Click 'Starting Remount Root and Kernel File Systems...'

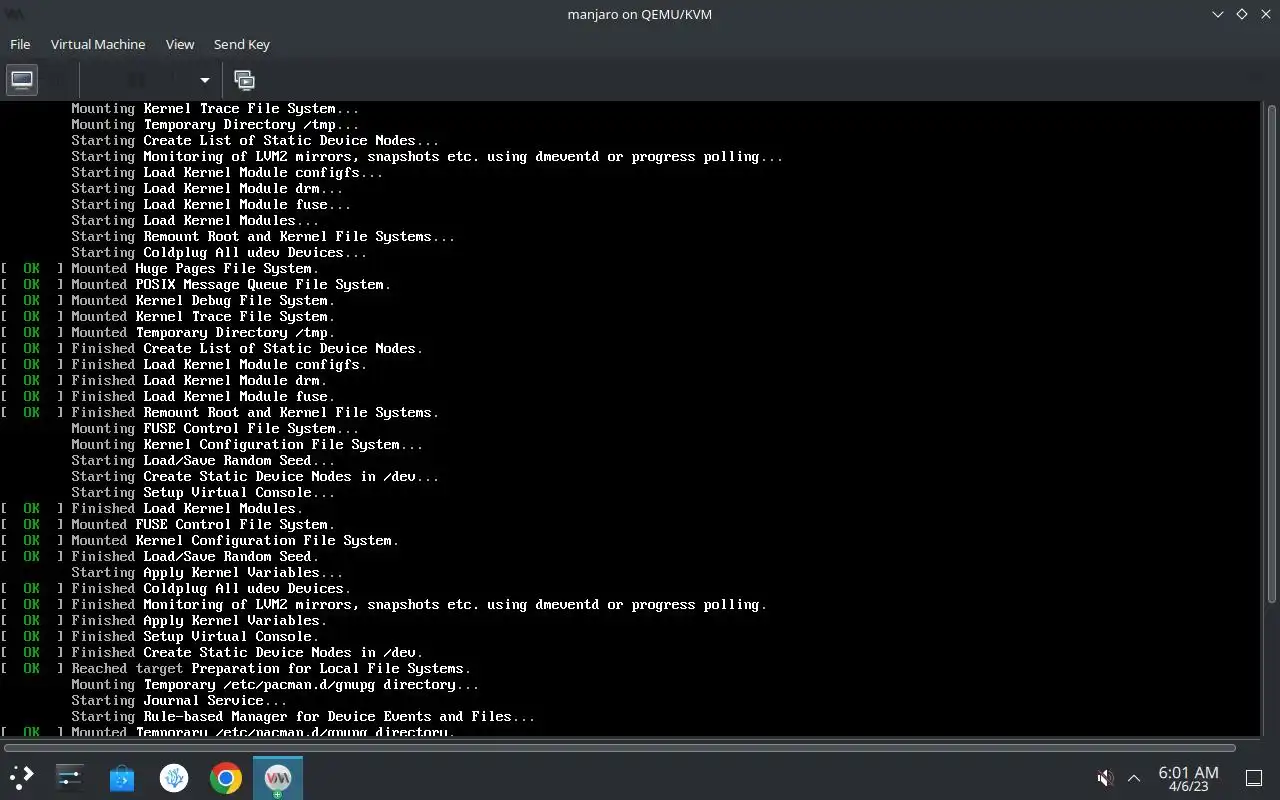point(263,236)
